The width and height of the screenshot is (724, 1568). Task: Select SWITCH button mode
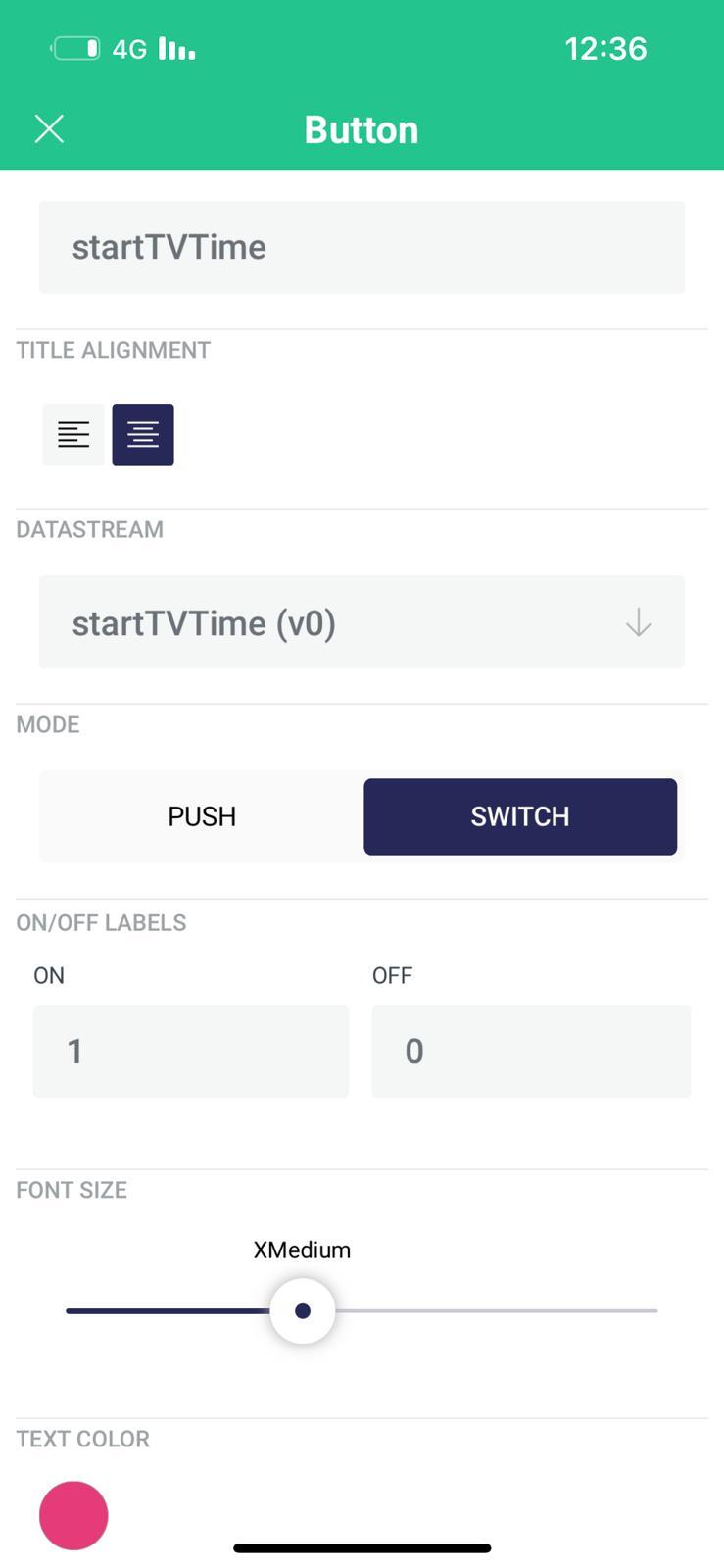click(x=520, y=816)
